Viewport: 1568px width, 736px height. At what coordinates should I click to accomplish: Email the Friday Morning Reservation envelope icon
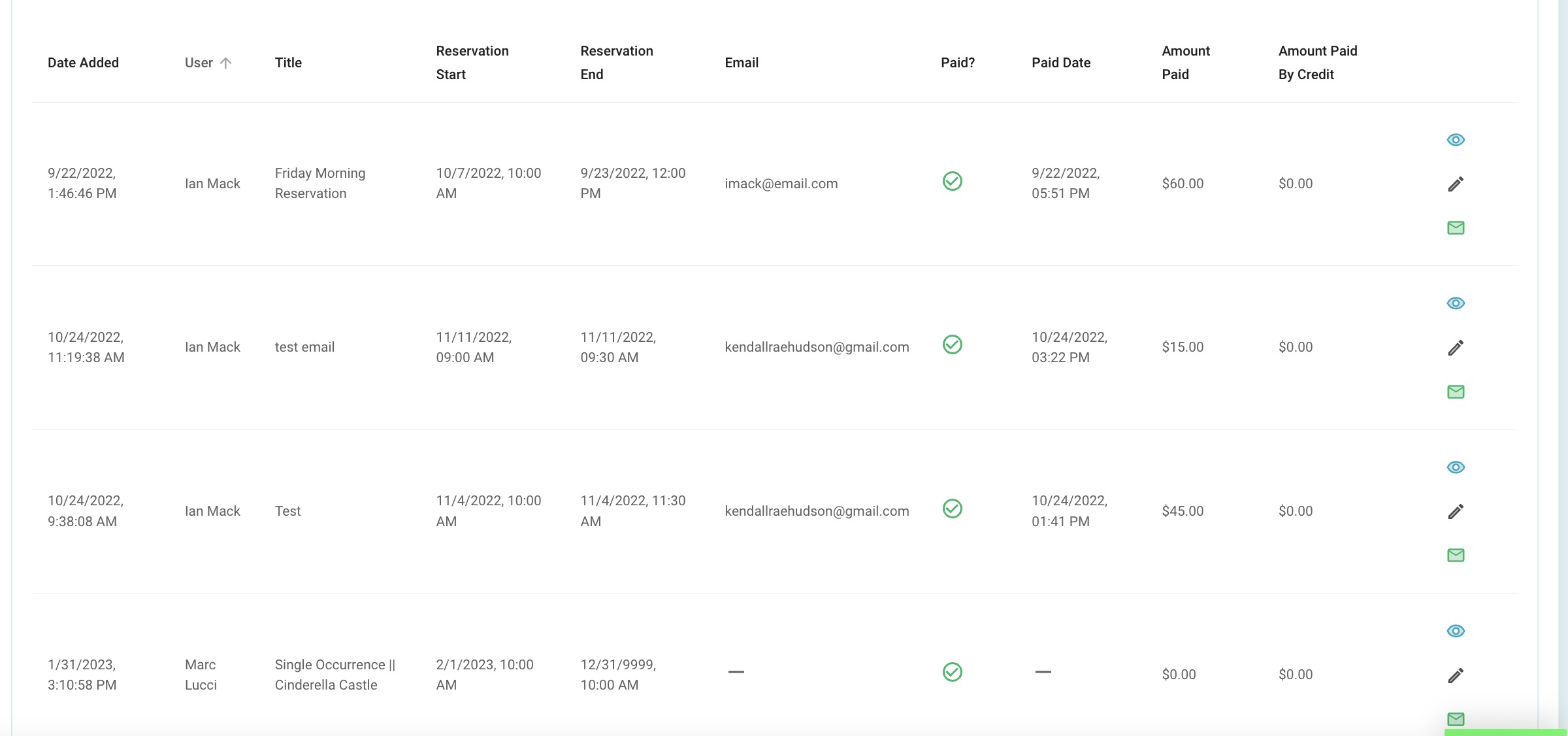click(1456, 227)
